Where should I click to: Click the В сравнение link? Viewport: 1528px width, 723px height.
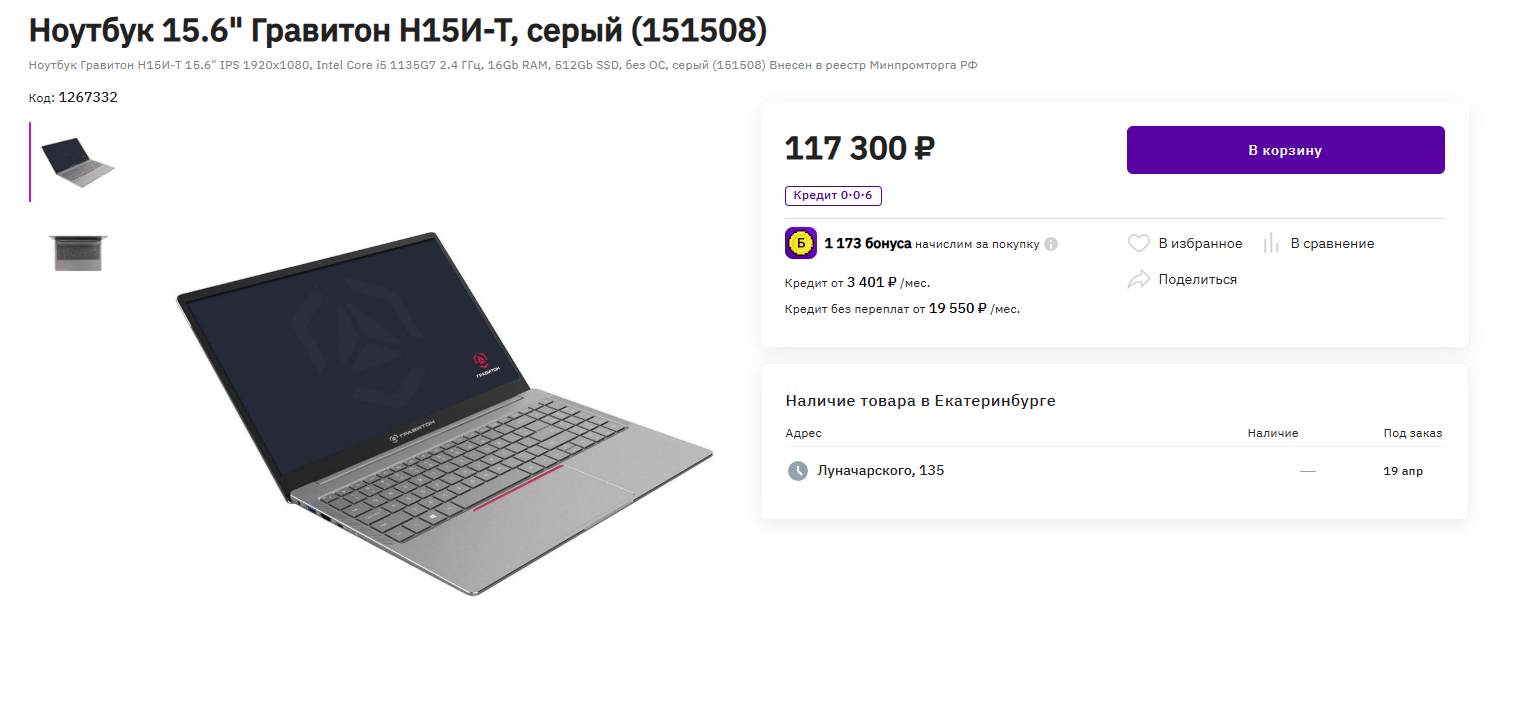[1332, 244]
